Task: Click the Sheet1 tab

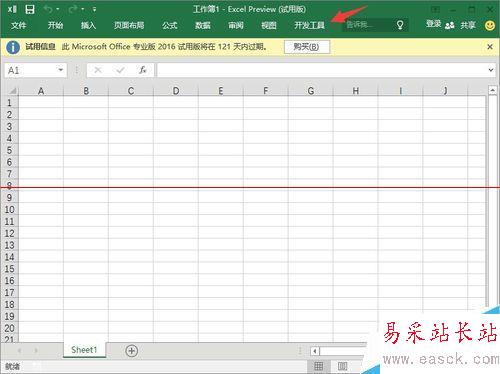Action: point(84,350)
